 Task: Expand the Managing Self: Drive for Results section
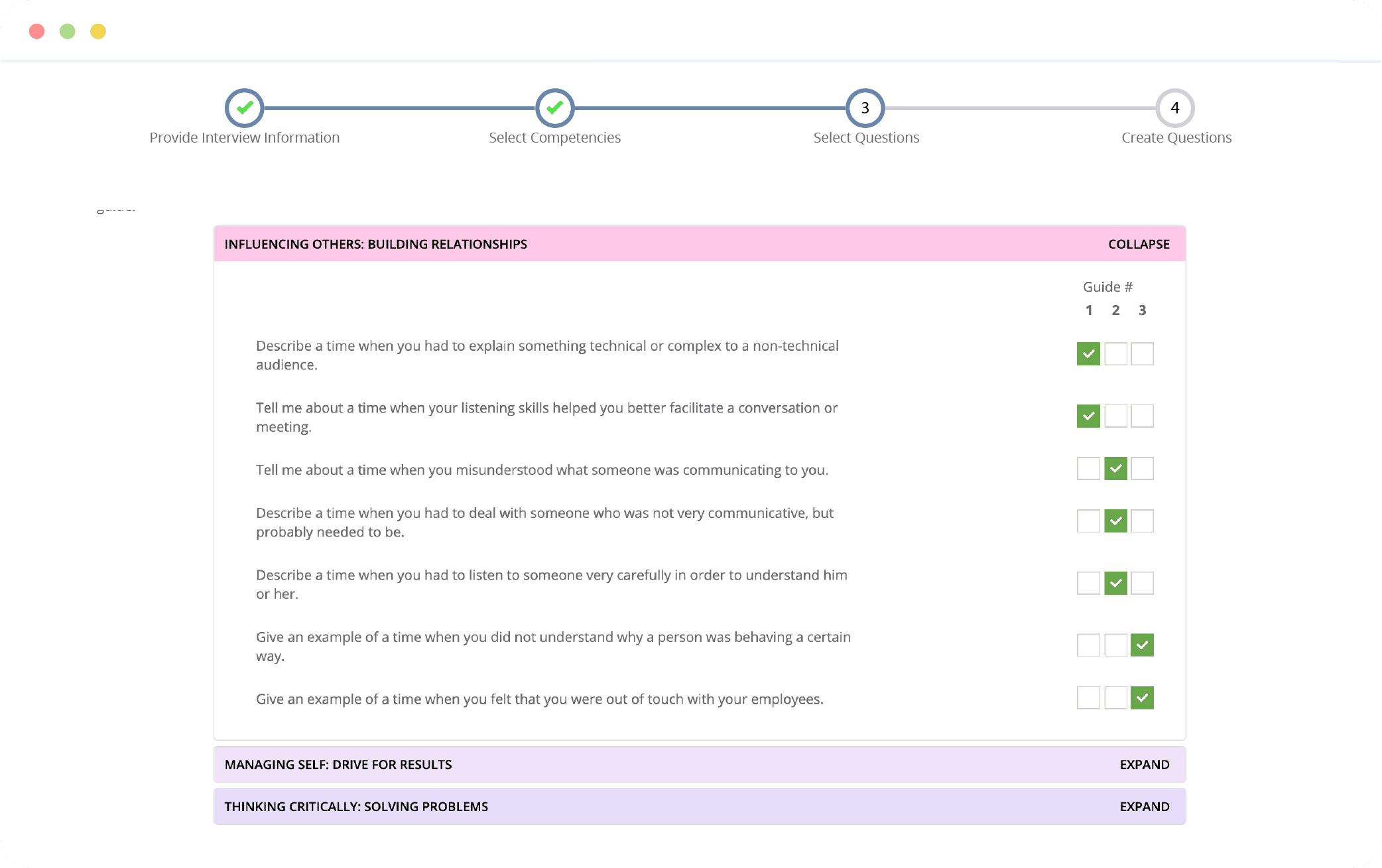pyautogui.click(x=1145, y=765)
